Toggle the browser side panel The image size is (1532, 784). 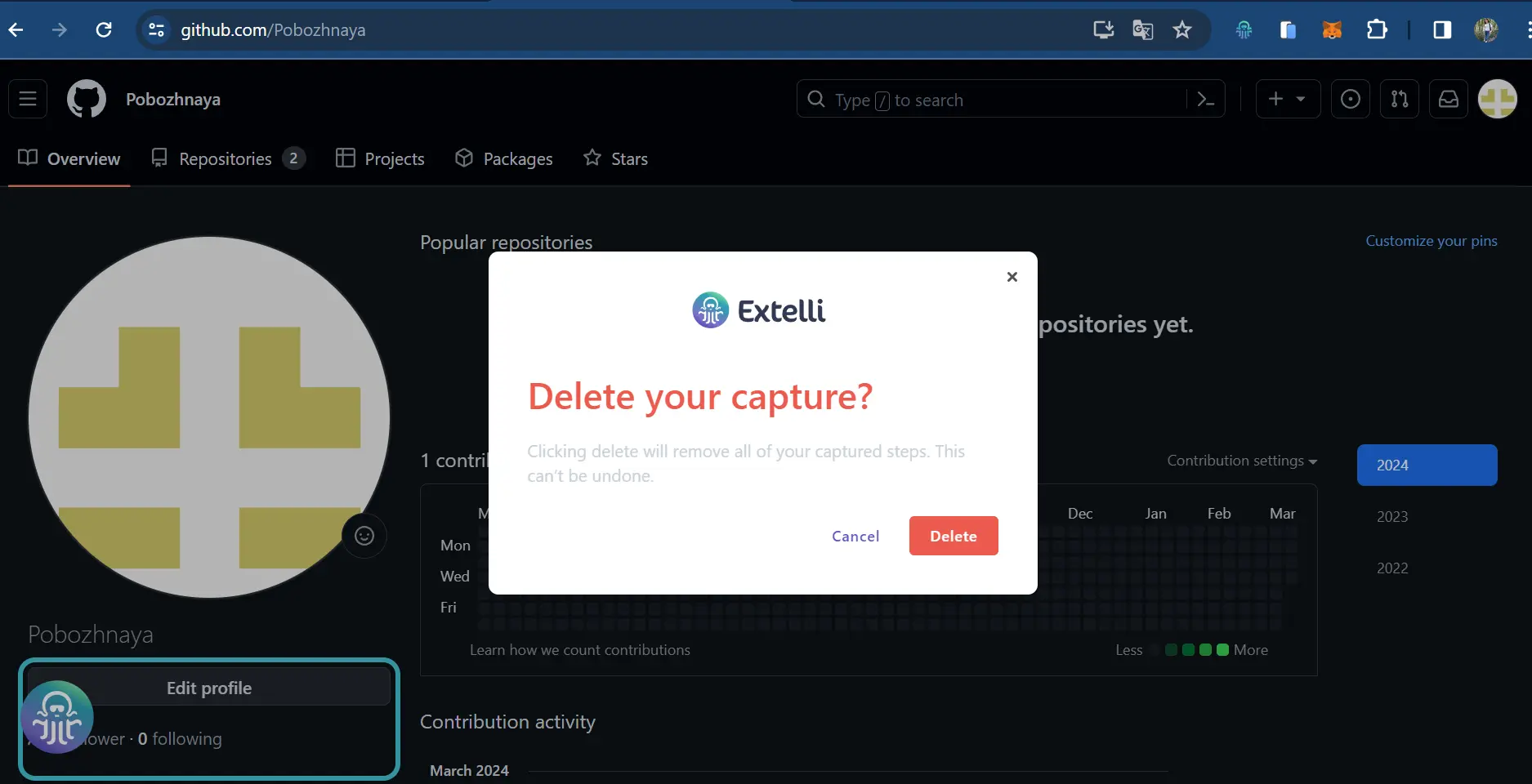click(1442, 30)
